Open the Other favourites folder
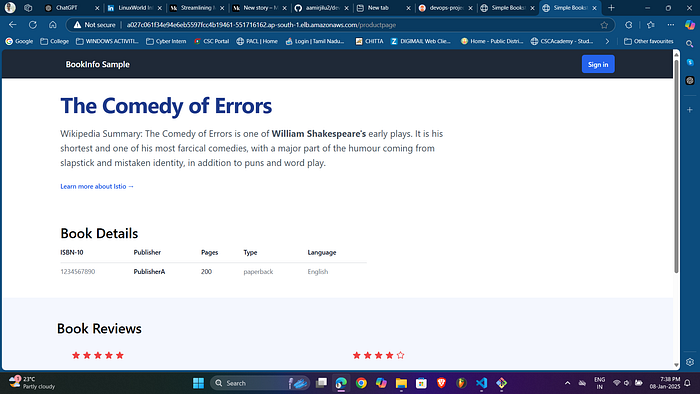 pos(649,41)
